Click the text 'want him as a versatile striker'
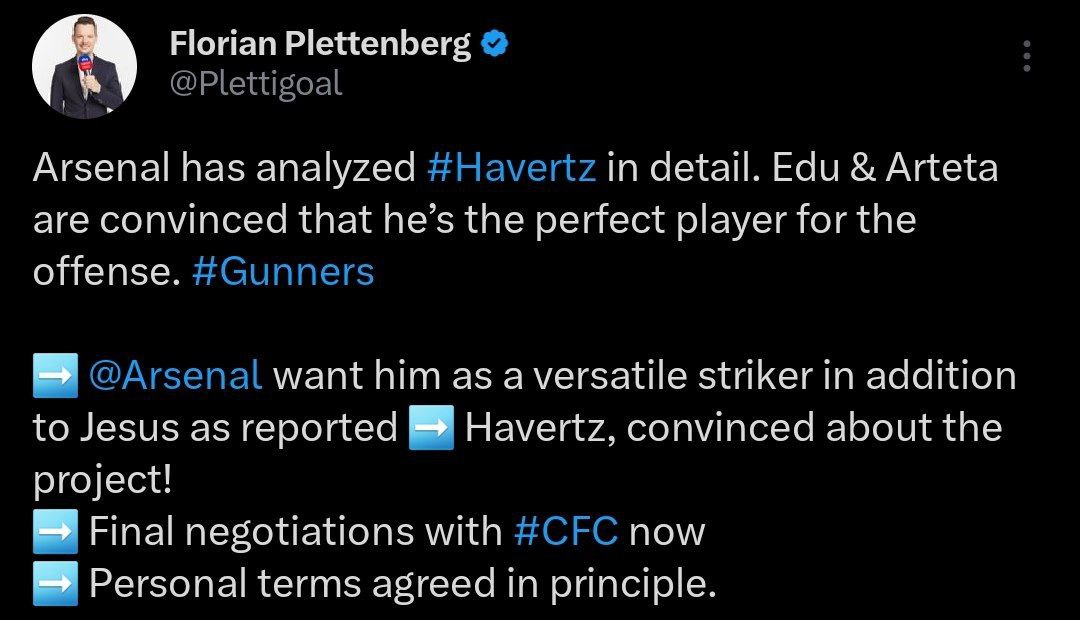 click(x=543, y=375)
